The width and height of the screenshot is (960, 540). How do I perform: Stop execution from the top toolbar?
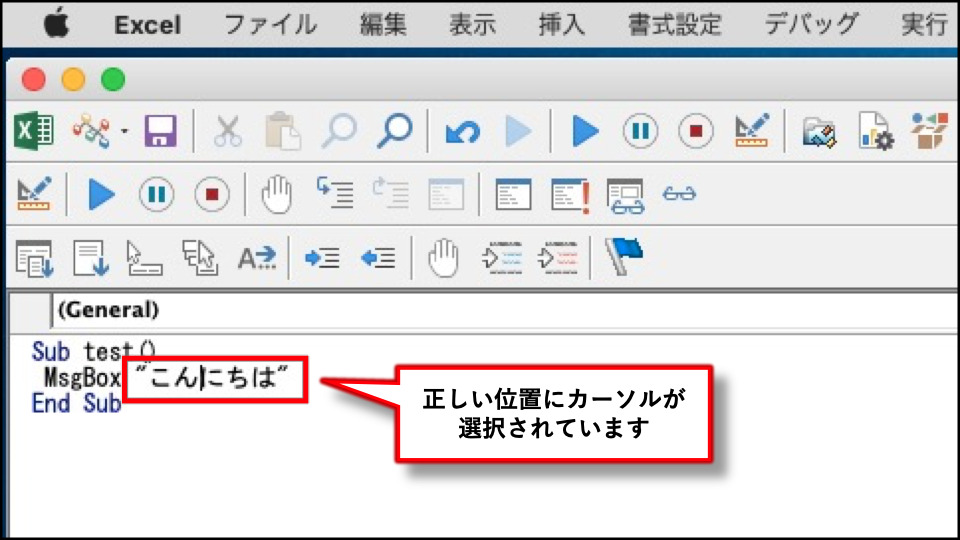696,131
